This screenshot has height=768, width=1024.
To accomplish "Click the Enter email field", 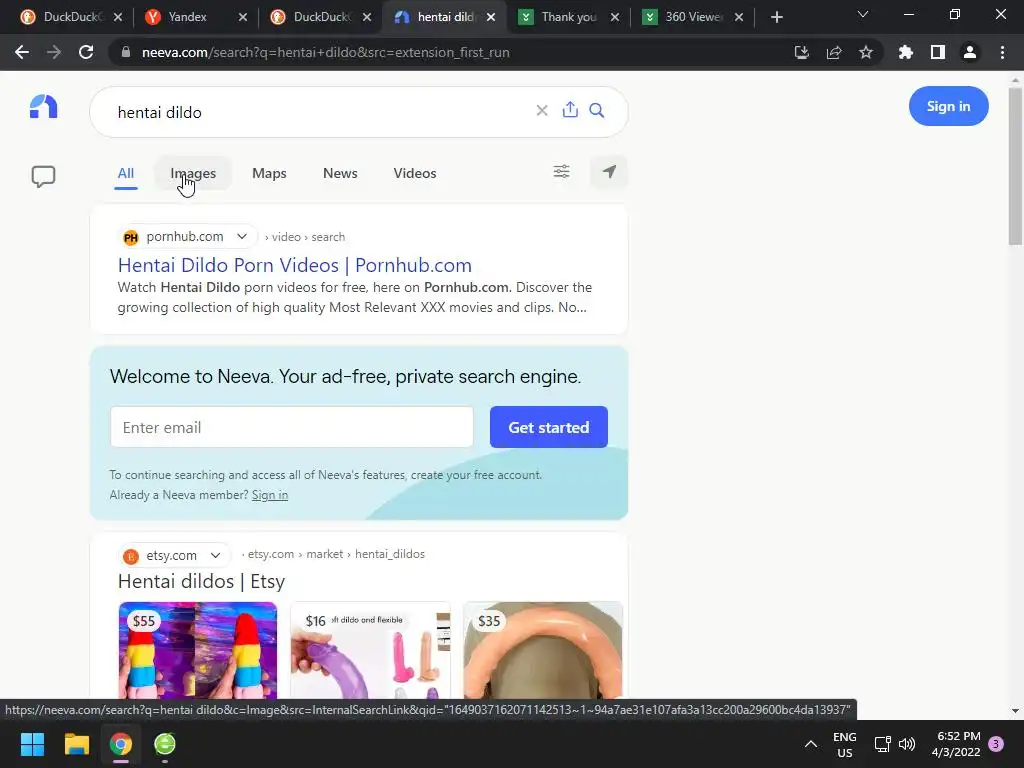I will pos(291,427).
